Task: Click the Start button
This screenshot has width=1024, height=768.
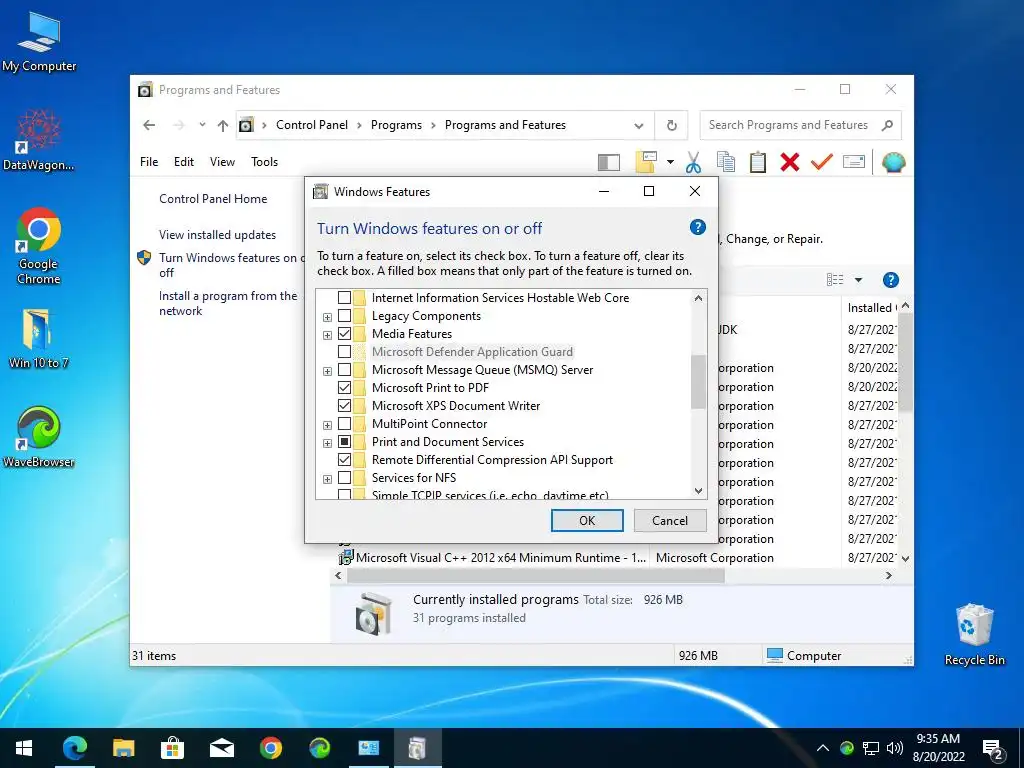Action: pos(24,748)
